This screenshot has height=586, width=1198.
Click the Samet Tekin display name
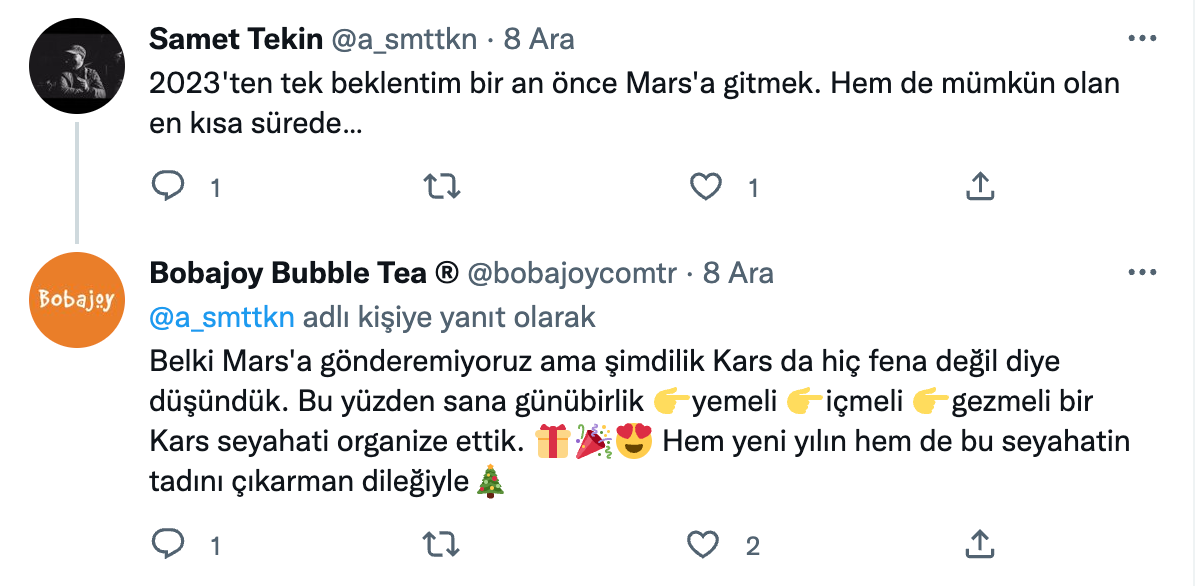point(236,39)
